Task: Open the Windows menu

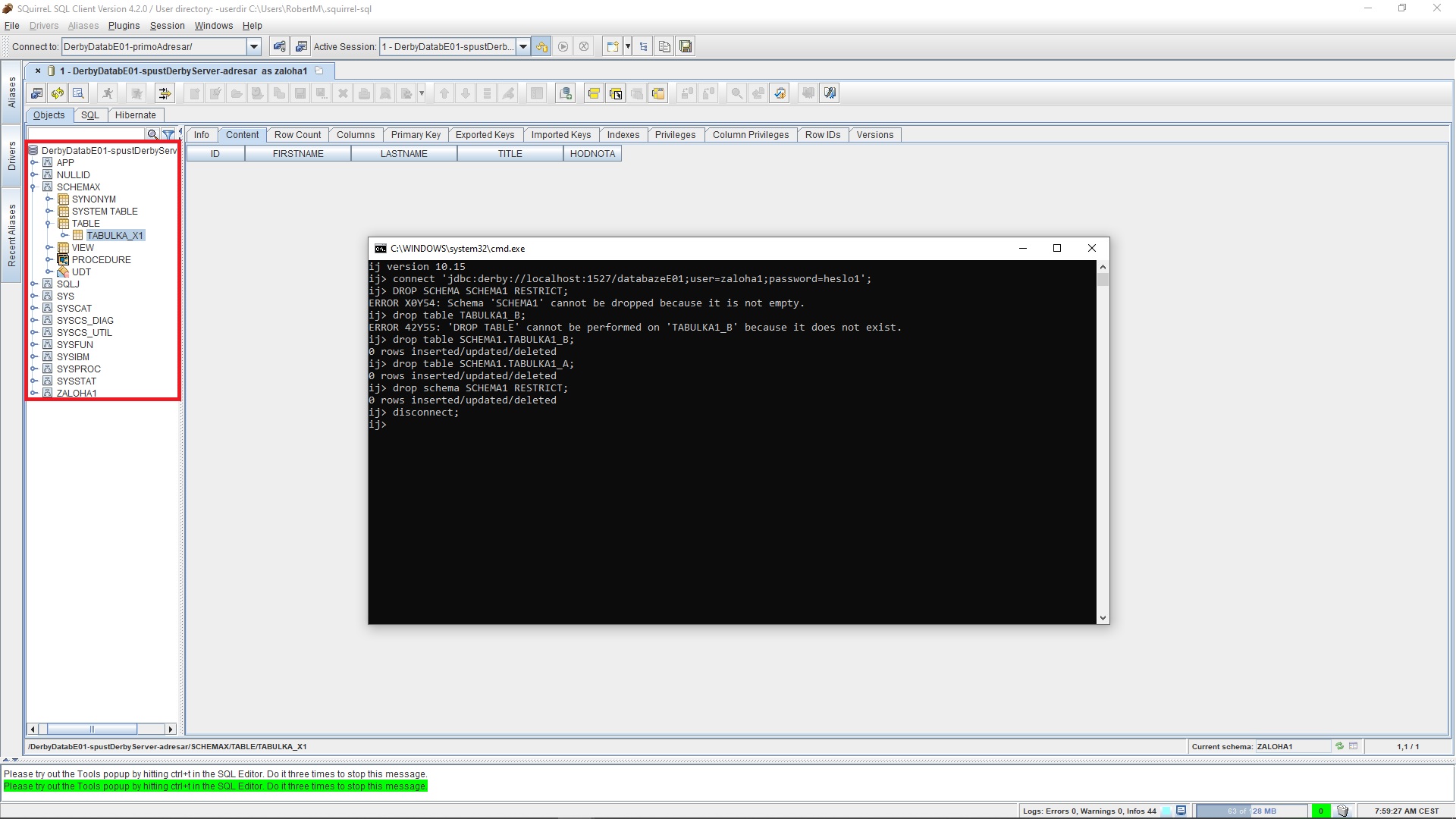Action: point(213,25)
